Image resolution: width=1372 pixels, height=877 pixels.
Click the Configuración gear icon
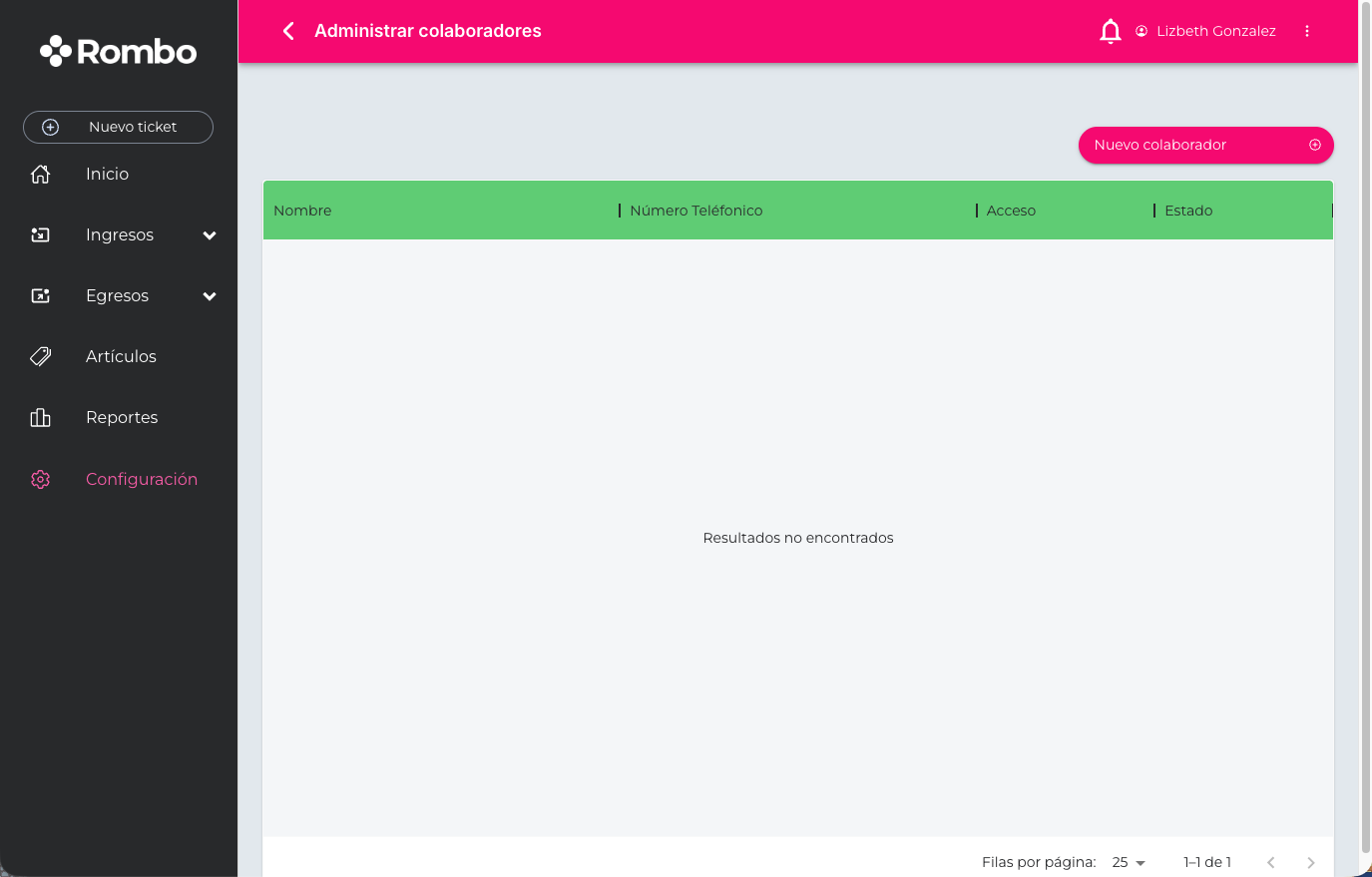pos(41,479)
